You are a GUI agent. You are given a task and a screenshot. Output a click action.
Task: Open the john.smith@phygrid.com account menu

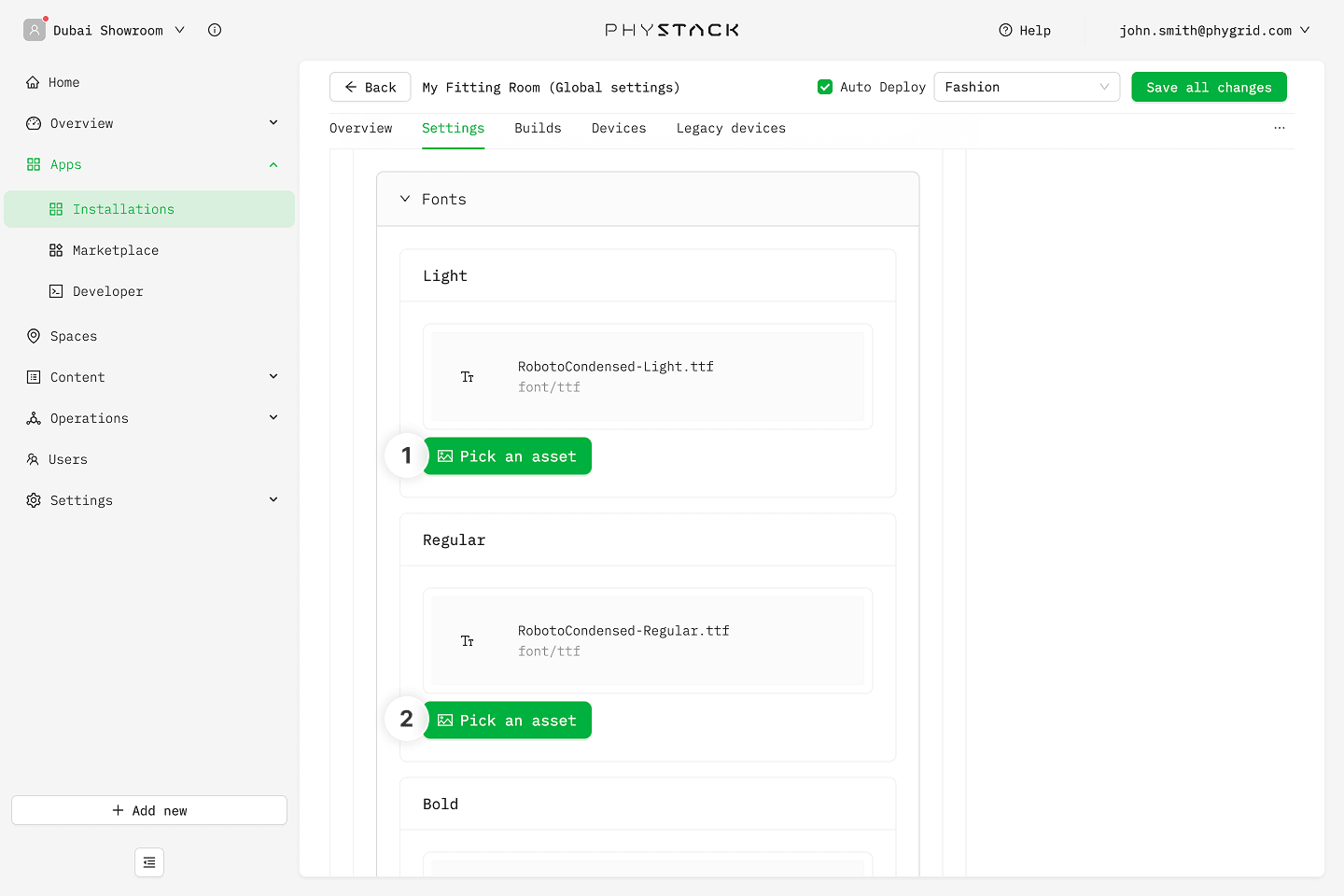point(1214,30)
